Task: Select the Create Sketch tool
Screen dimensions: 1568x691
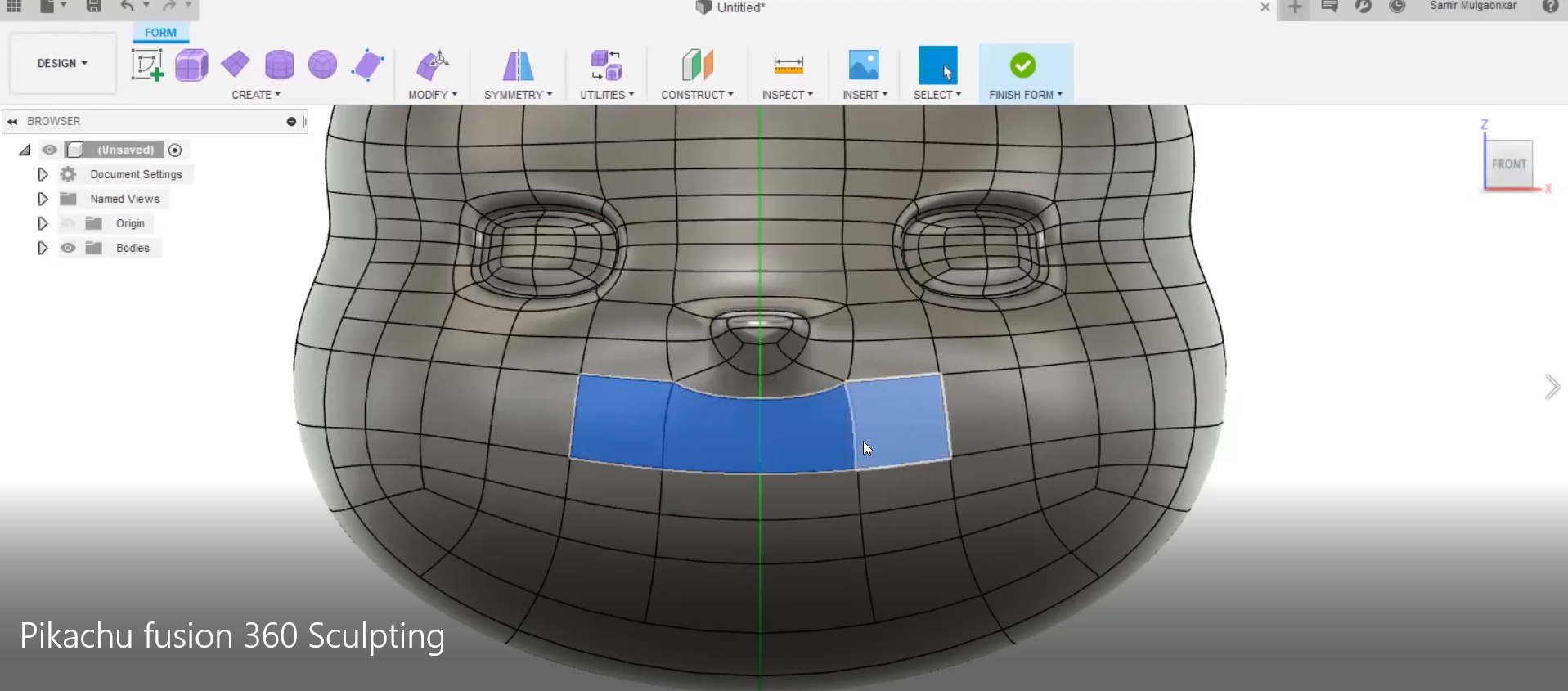Action: 147,65
